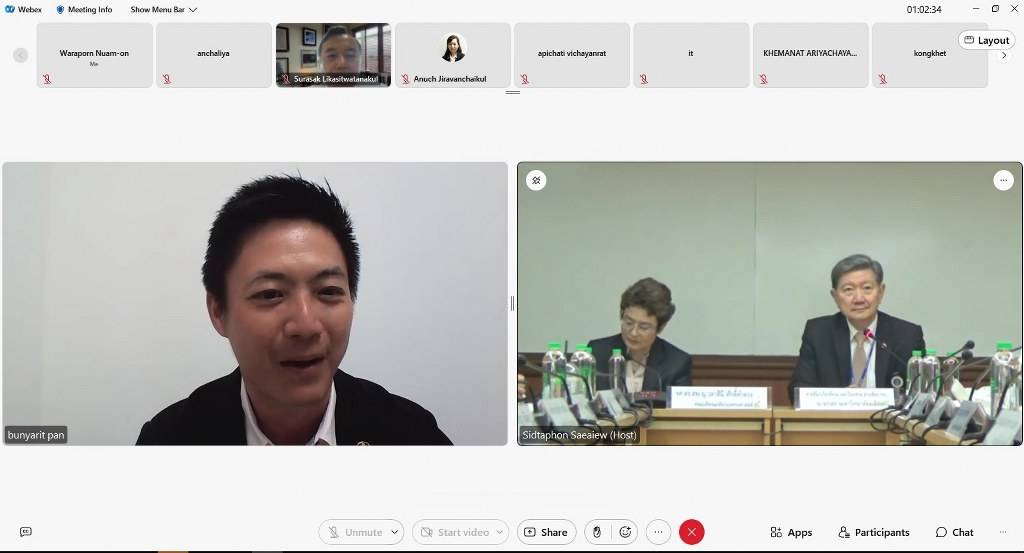Go to next participants in filmstrip

click(1004, 55)
